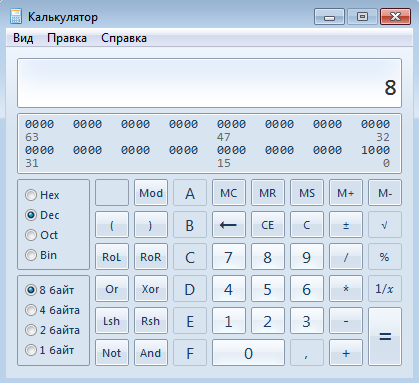This screenshot has width=419, height=383.
Task: Click the MC memory clear button
Action: [229, 193]
